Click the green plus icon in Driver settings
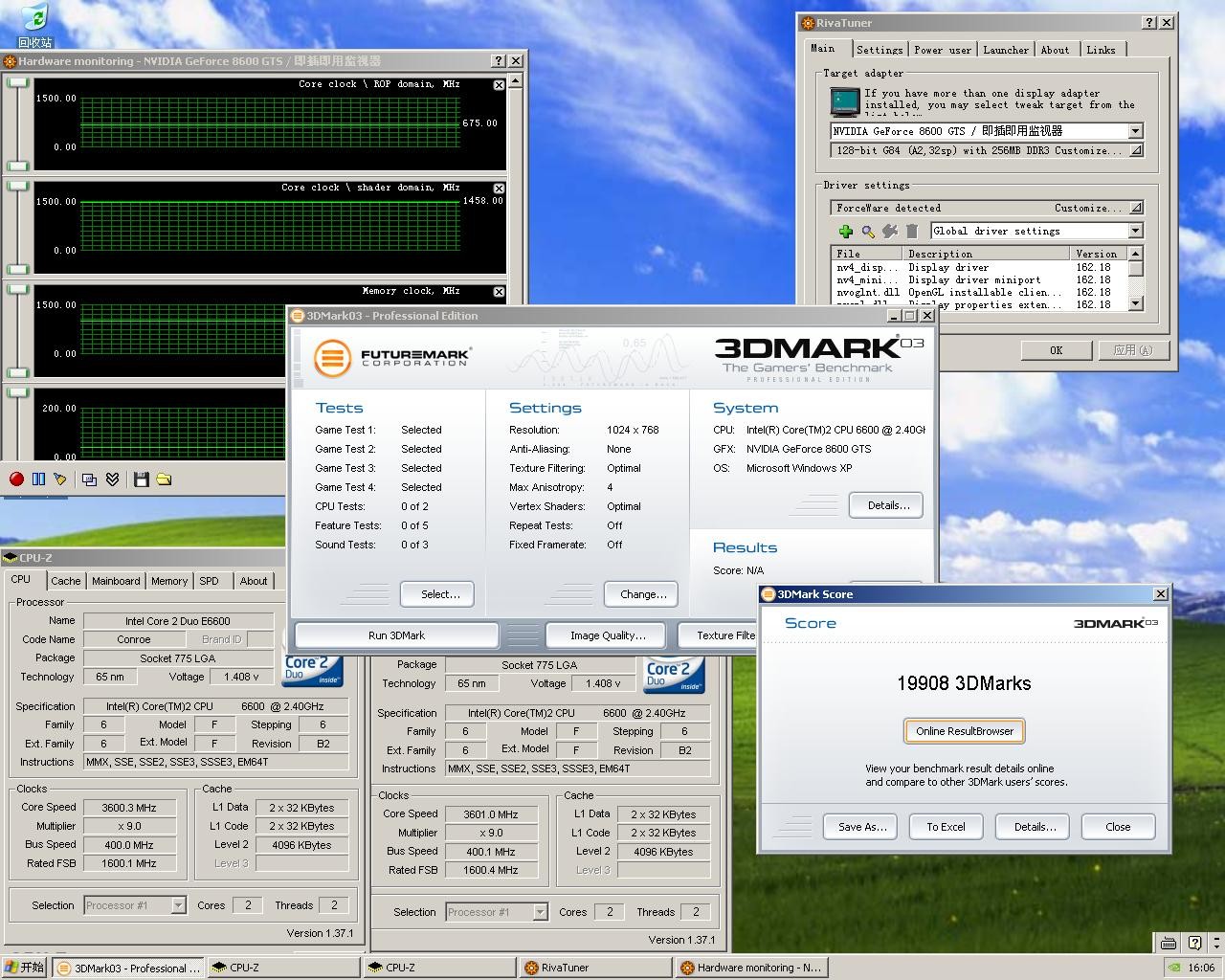Image resolution: width=1225 pixels, height=980 pixels. (845, 231)
